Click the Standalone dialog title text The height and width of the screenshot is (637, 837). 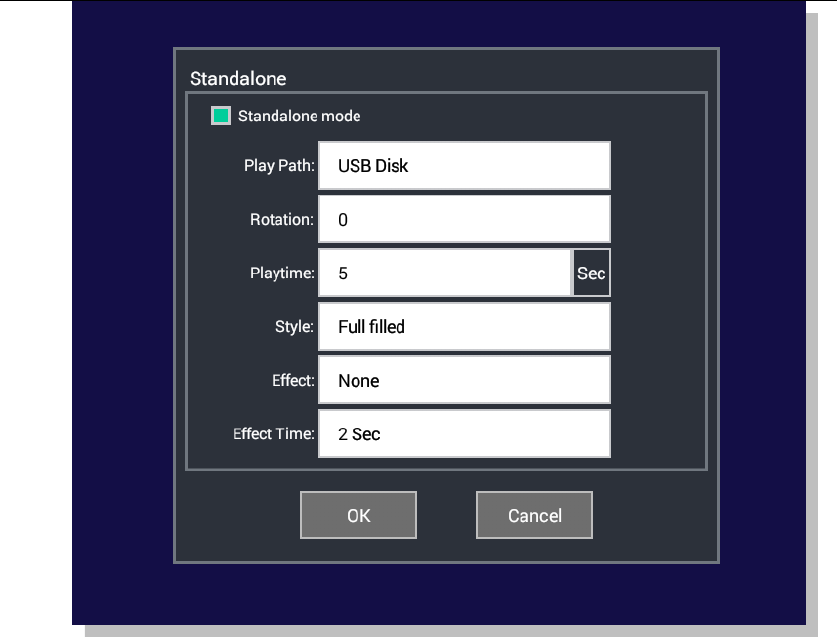tap(238, 78)
